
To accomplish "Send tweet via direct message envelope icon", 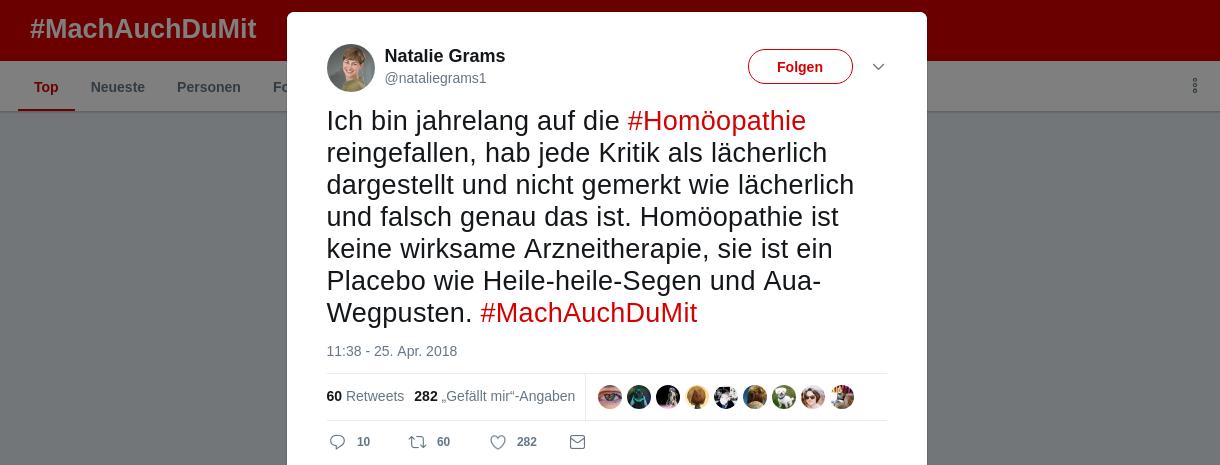I will (x=577, y=442).
